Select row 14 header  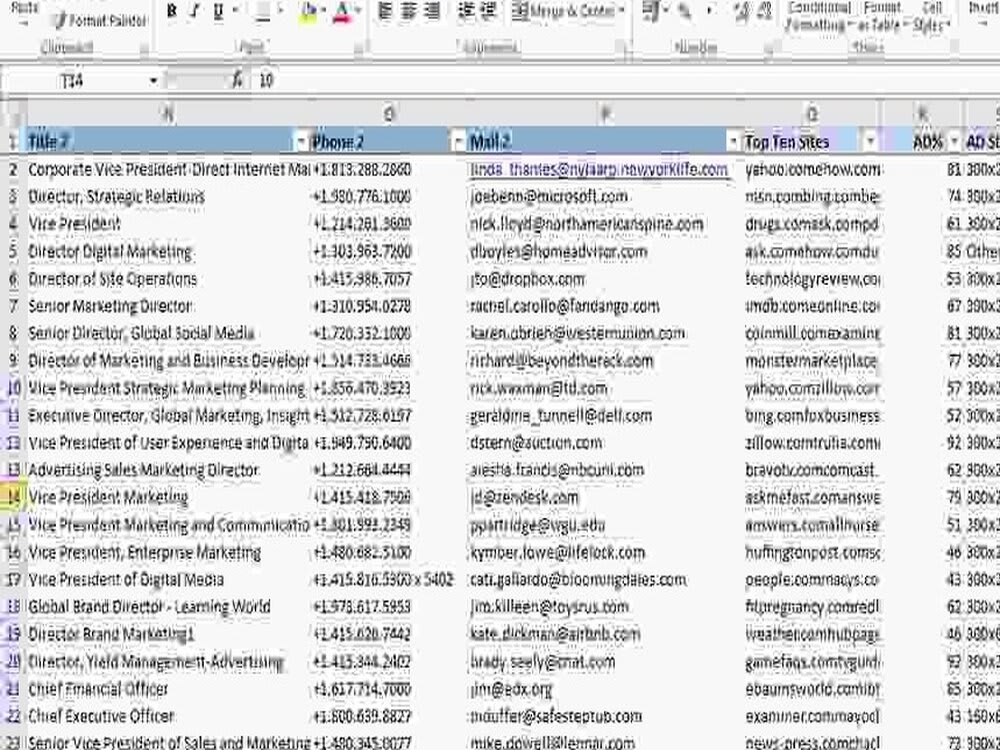[x=13, y=497]
